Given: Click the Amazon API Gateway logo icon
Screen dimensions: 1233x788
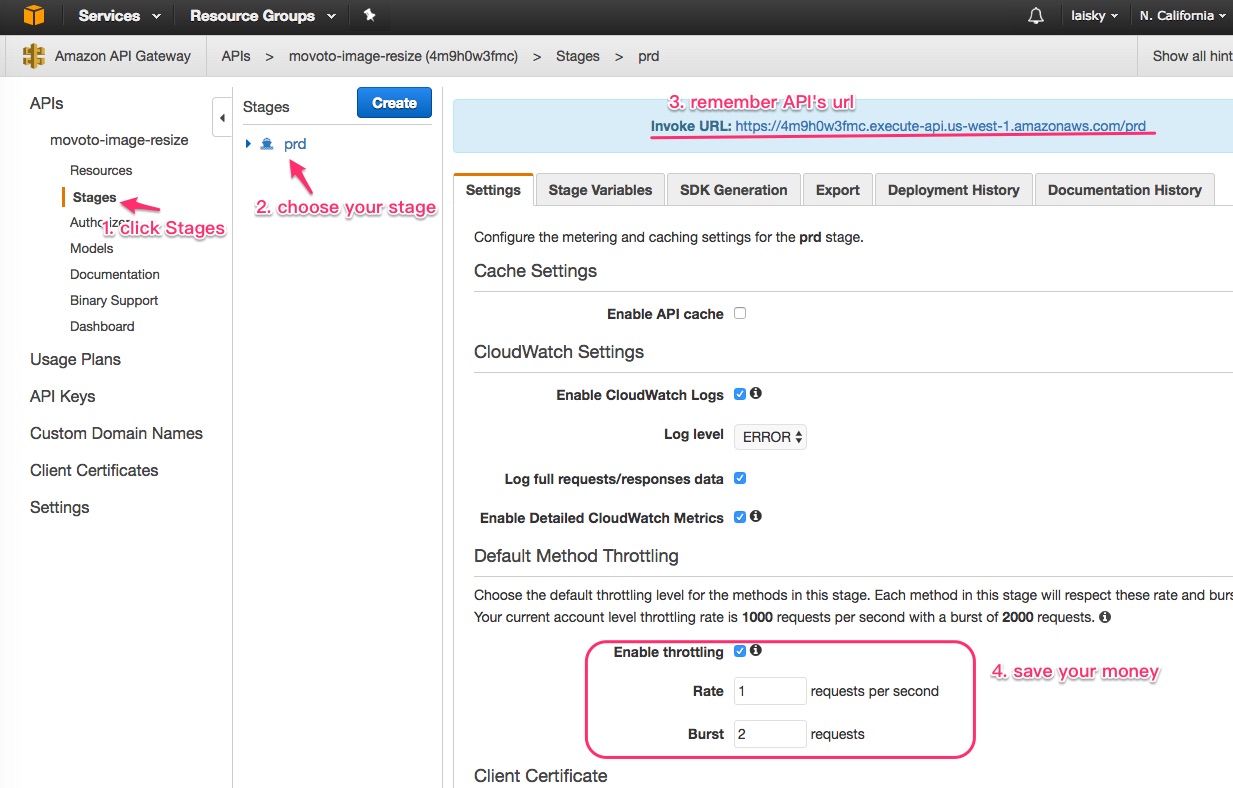Looking at the screenshot, I should coord(34,56).
